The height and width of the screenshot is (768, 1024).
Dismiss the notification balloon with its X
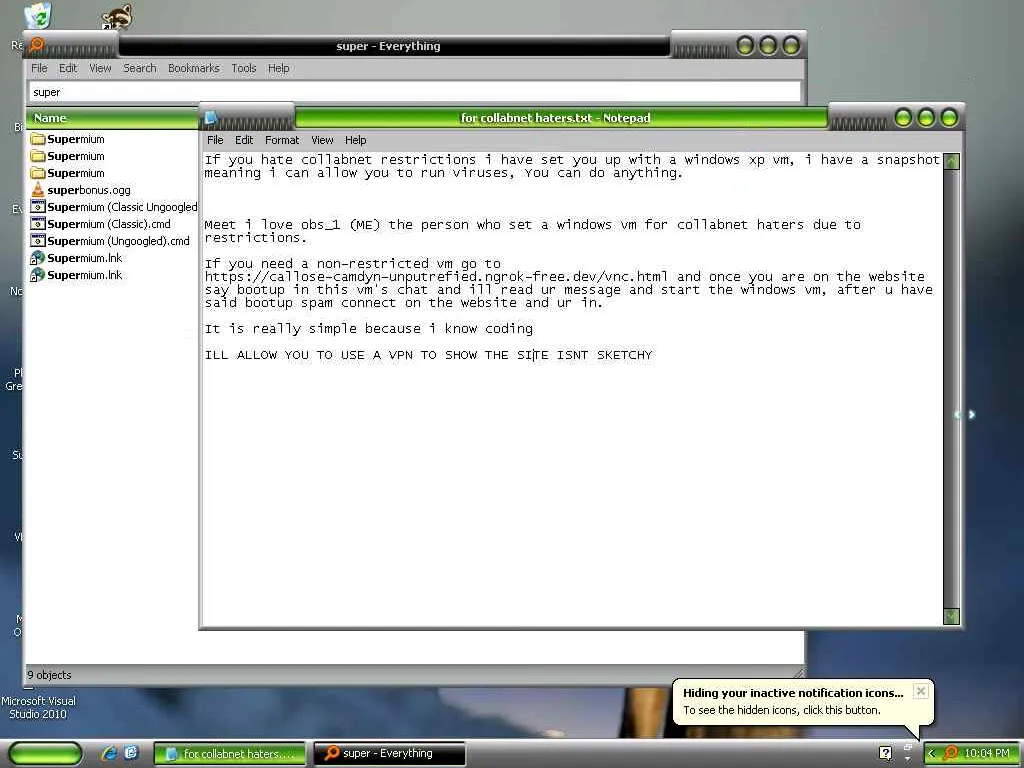[x=920, y=691]
